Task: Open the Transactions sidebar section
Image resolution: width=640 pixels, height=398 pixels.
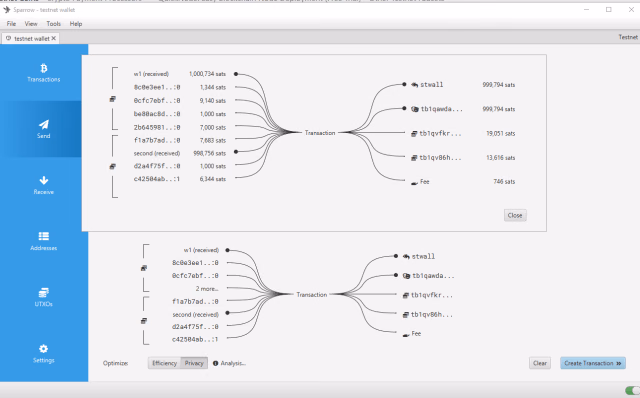Action: 44,73
